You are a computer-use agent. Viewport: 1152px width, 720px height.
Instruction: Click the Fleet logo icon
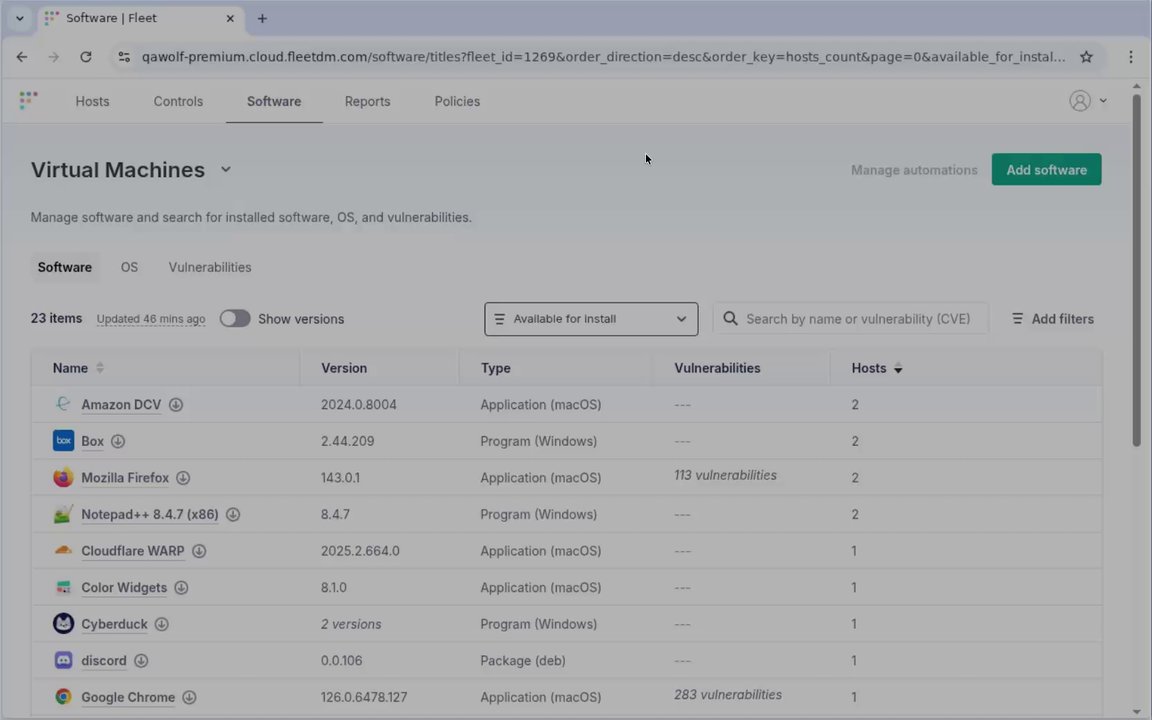28,101
